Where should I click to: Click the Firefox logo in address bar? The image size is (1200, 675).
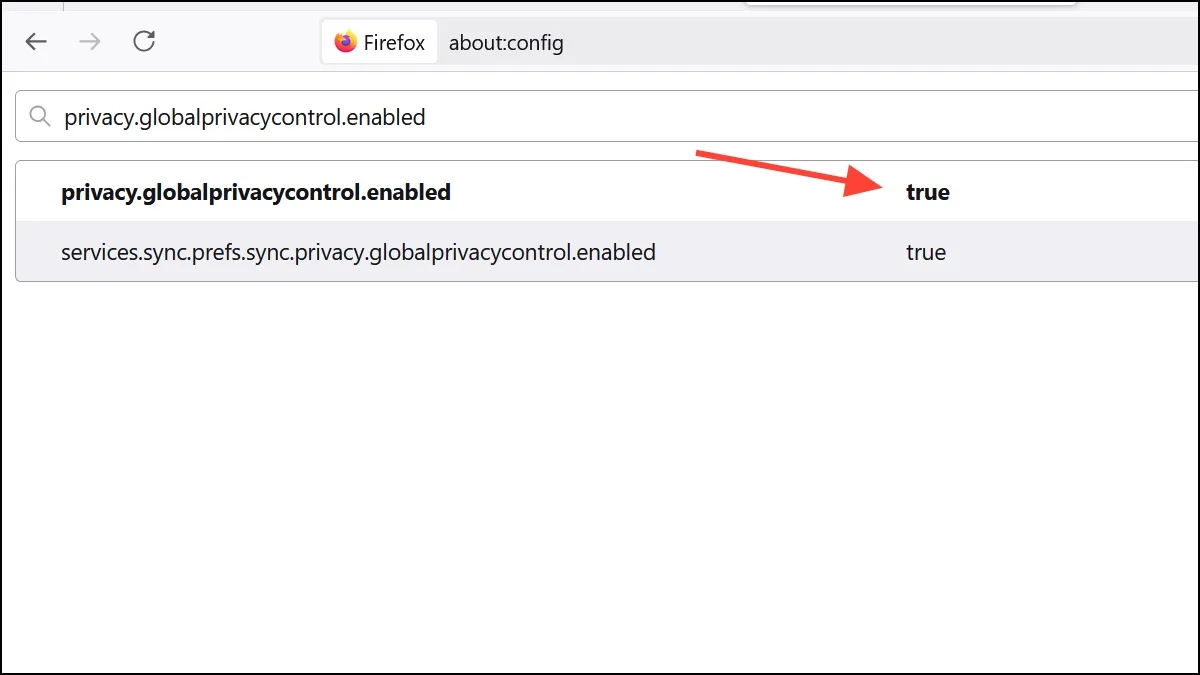[x=346, y=42]
